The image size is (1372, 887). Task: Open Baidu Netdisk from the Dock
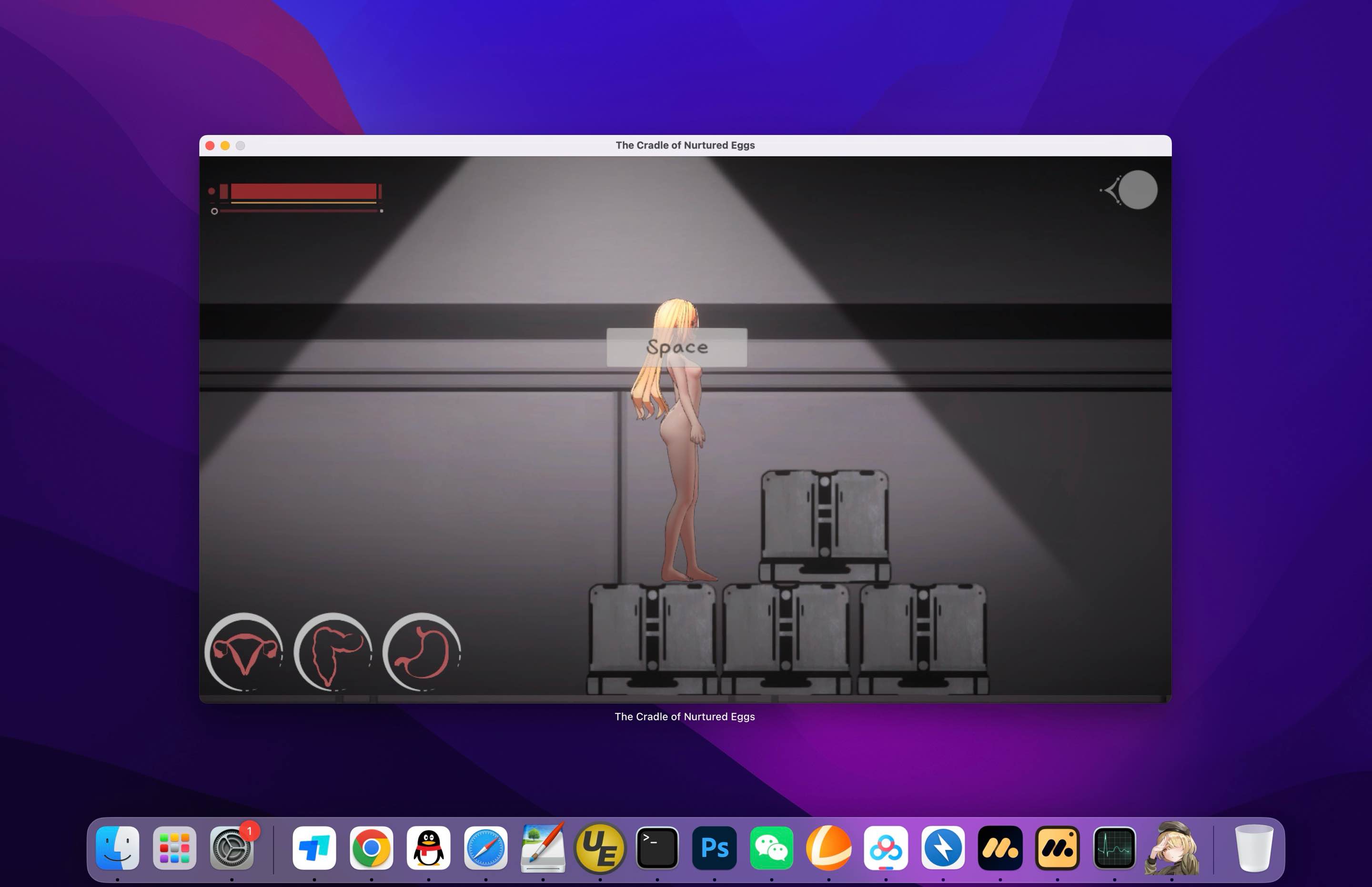[x=886, y=848]
